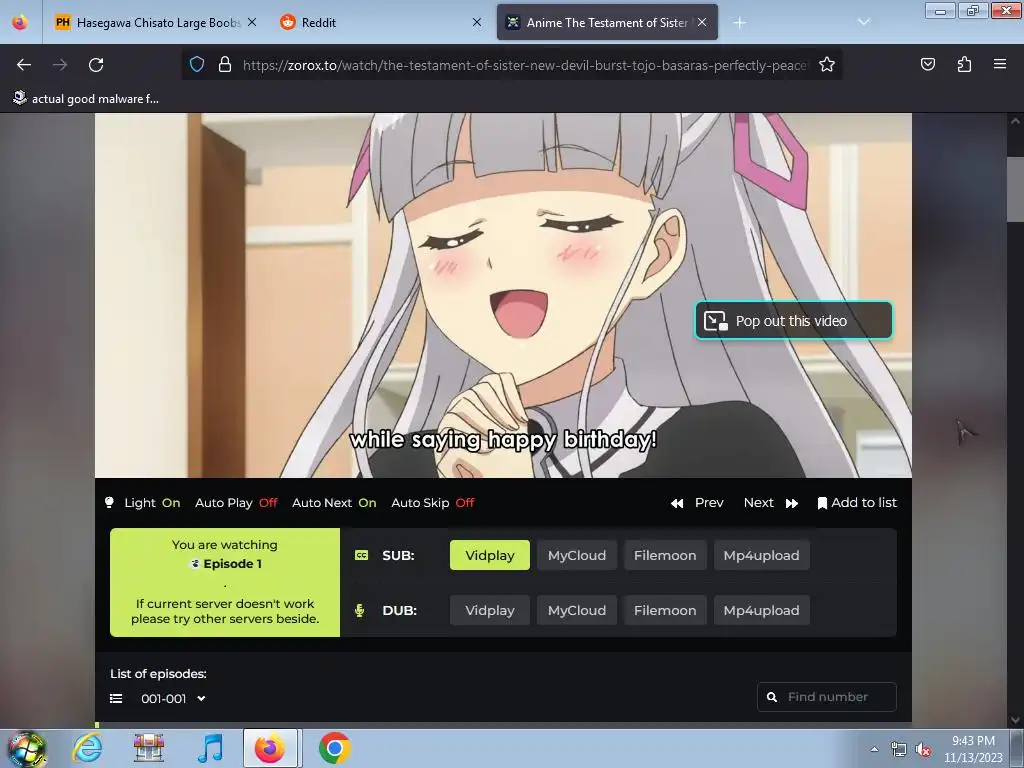The width and height of the screenshot is (1024, 768).
Task: Select SUB Filemoon server
Action: tap(665, 555)
